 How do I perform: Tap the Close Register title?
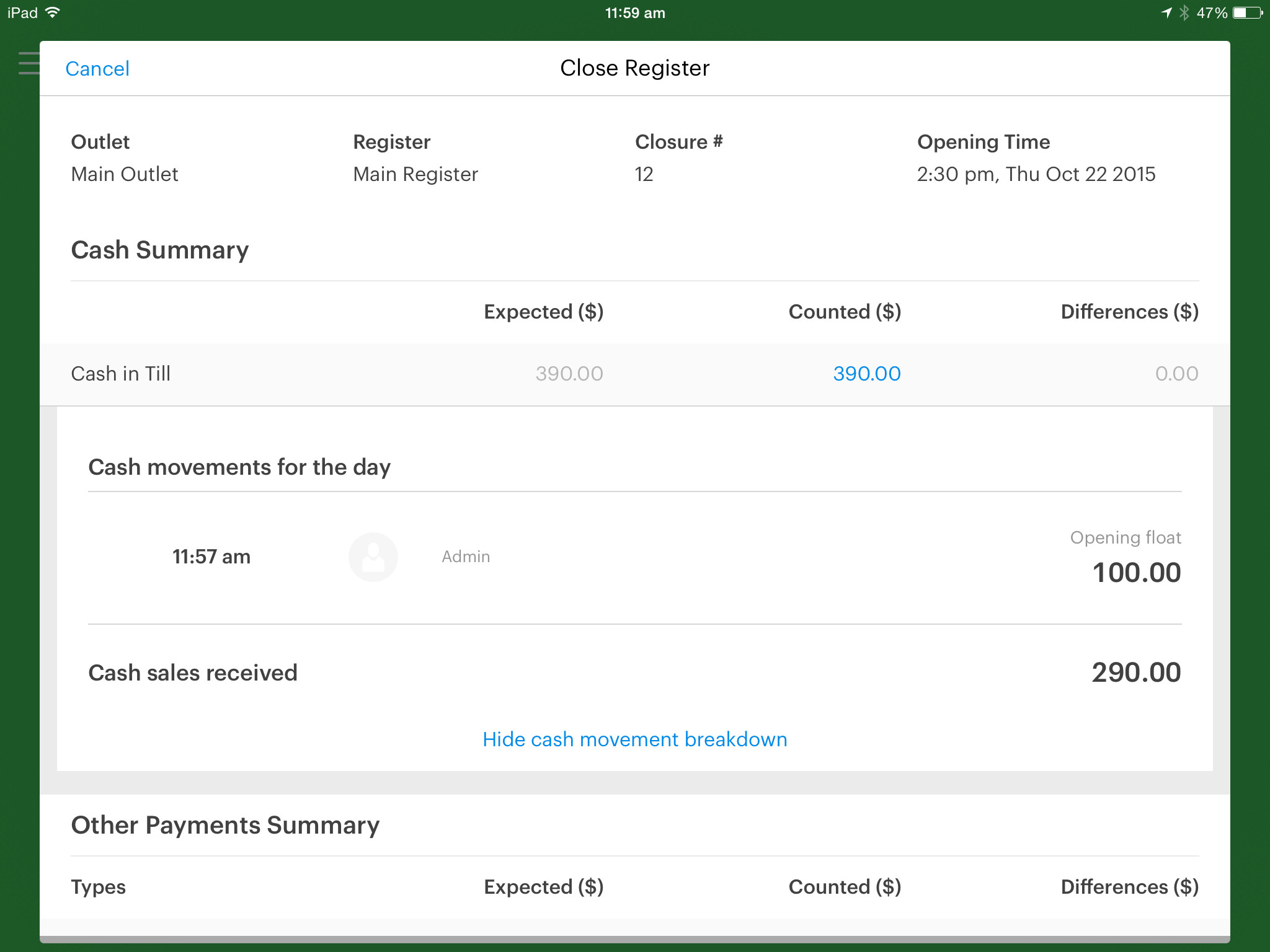click(x=634, y=68)
